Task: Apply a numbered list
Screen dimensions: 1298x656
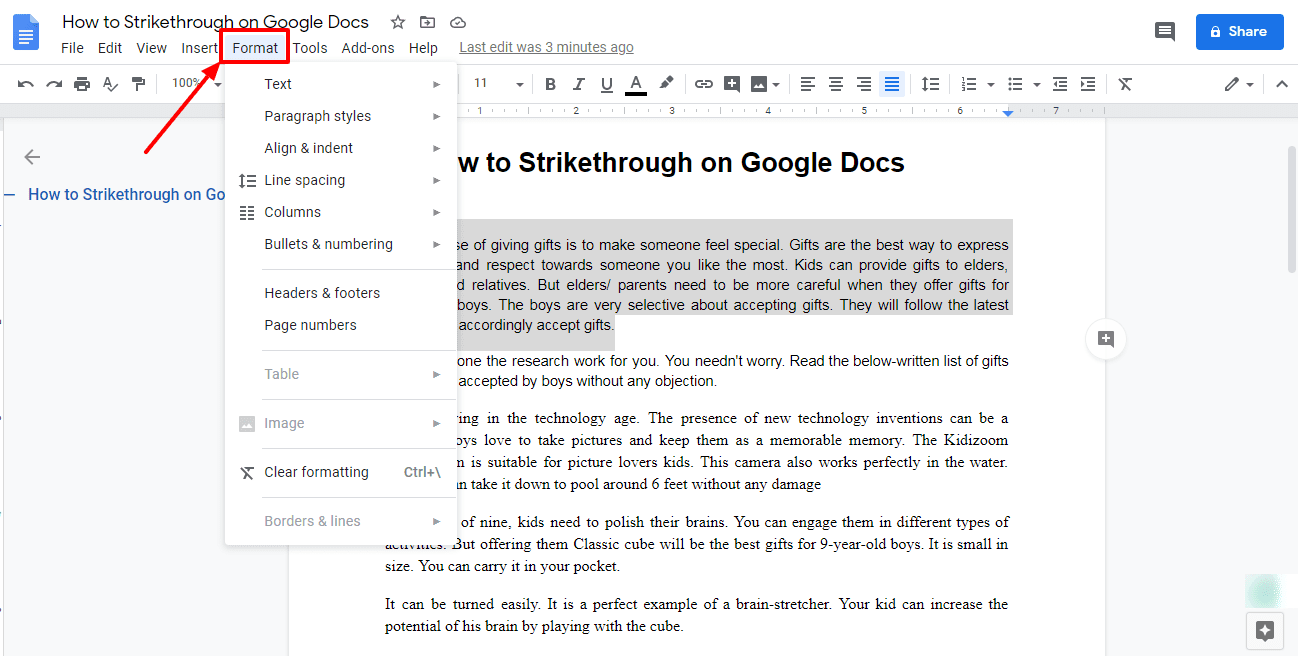Action: click(x=969, y=84)
